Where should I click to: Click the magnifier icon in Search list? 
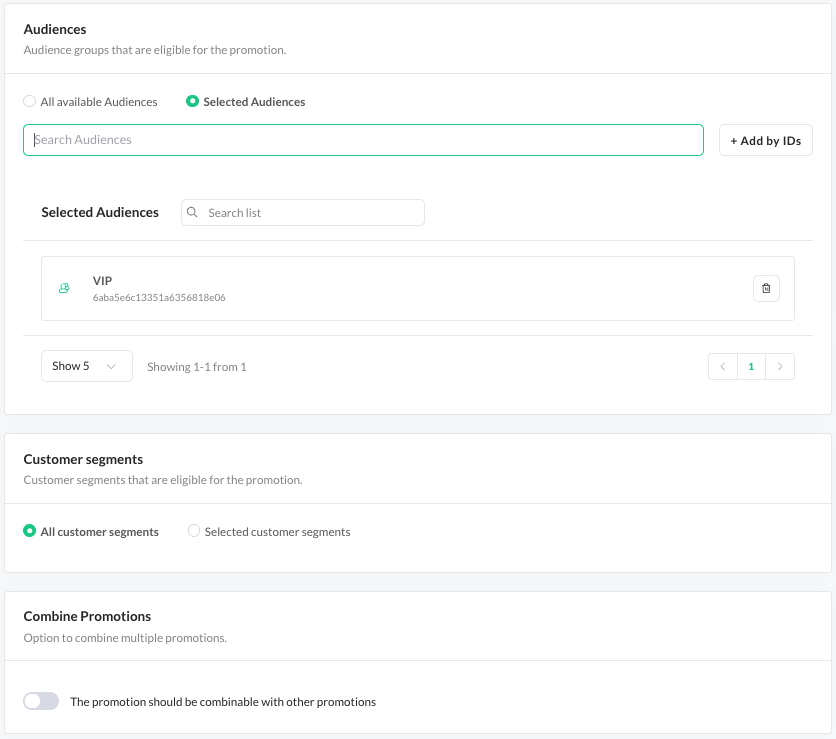click(192, 212)
